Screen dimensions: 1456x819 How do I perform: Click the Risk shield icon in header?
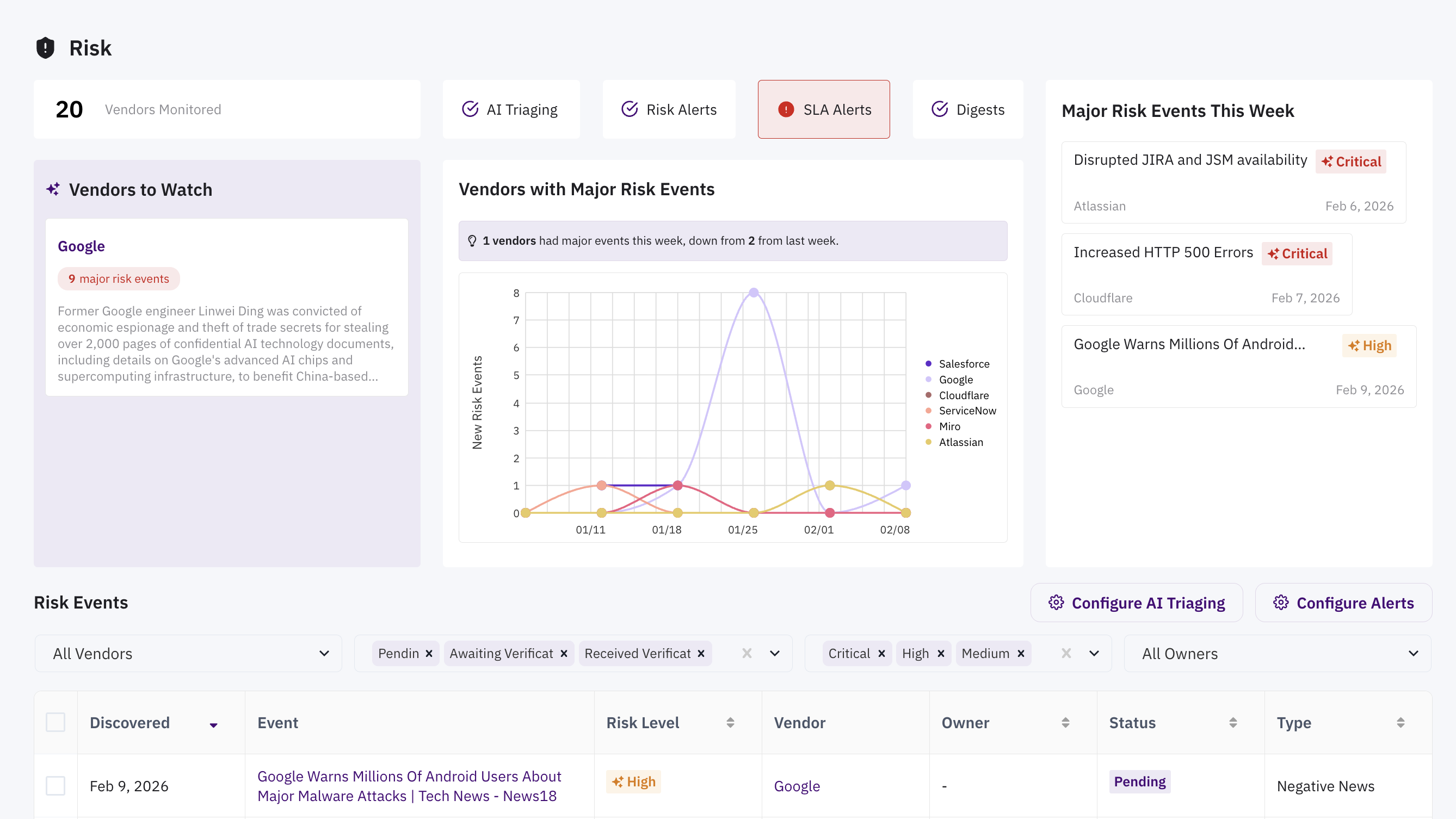(45, 48)
